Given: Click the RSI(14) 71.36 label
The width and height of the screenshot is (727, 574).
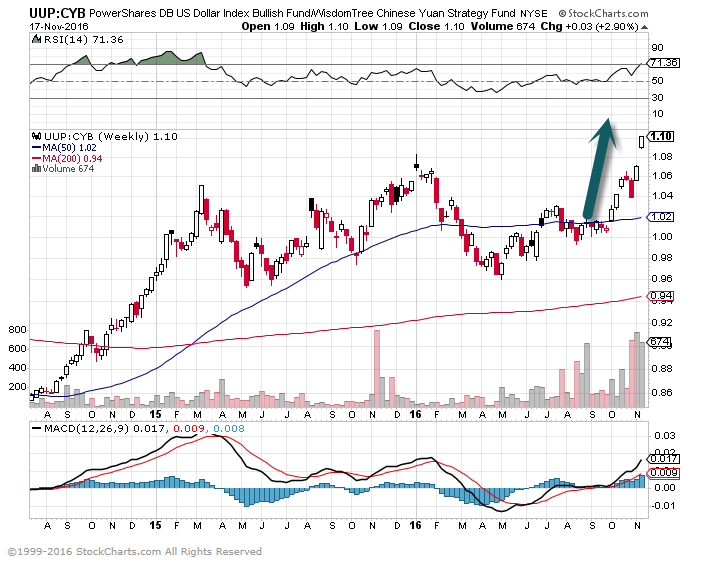Looking at the screenshot, I should click(x=83, y=39).
